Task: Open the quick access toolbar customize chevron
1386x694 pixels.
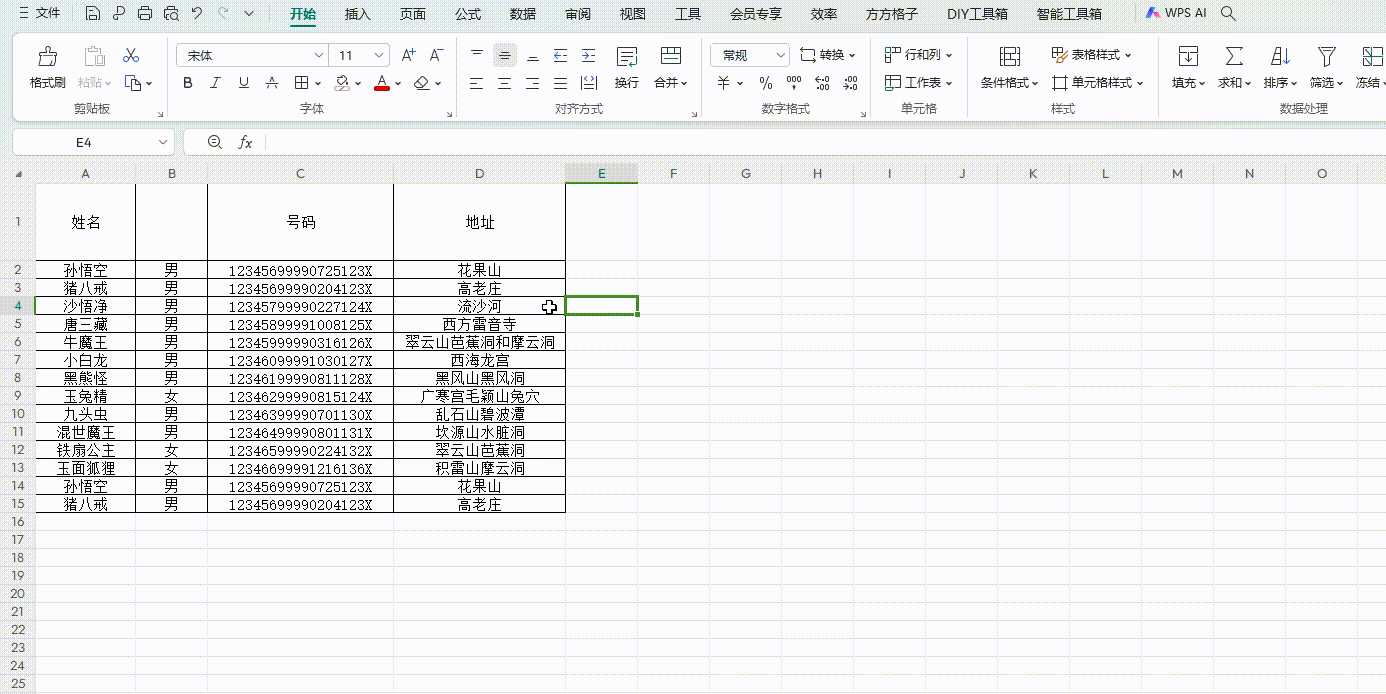Action: (249, 14)
